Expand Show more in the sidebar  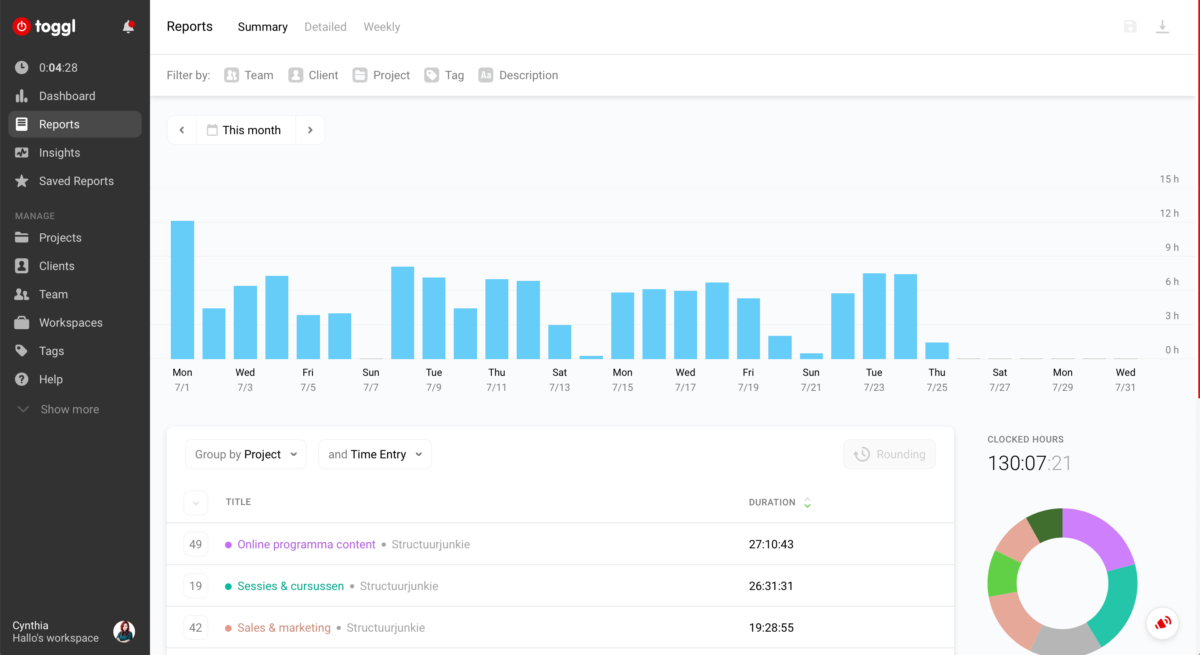click(x=69, y=409)
